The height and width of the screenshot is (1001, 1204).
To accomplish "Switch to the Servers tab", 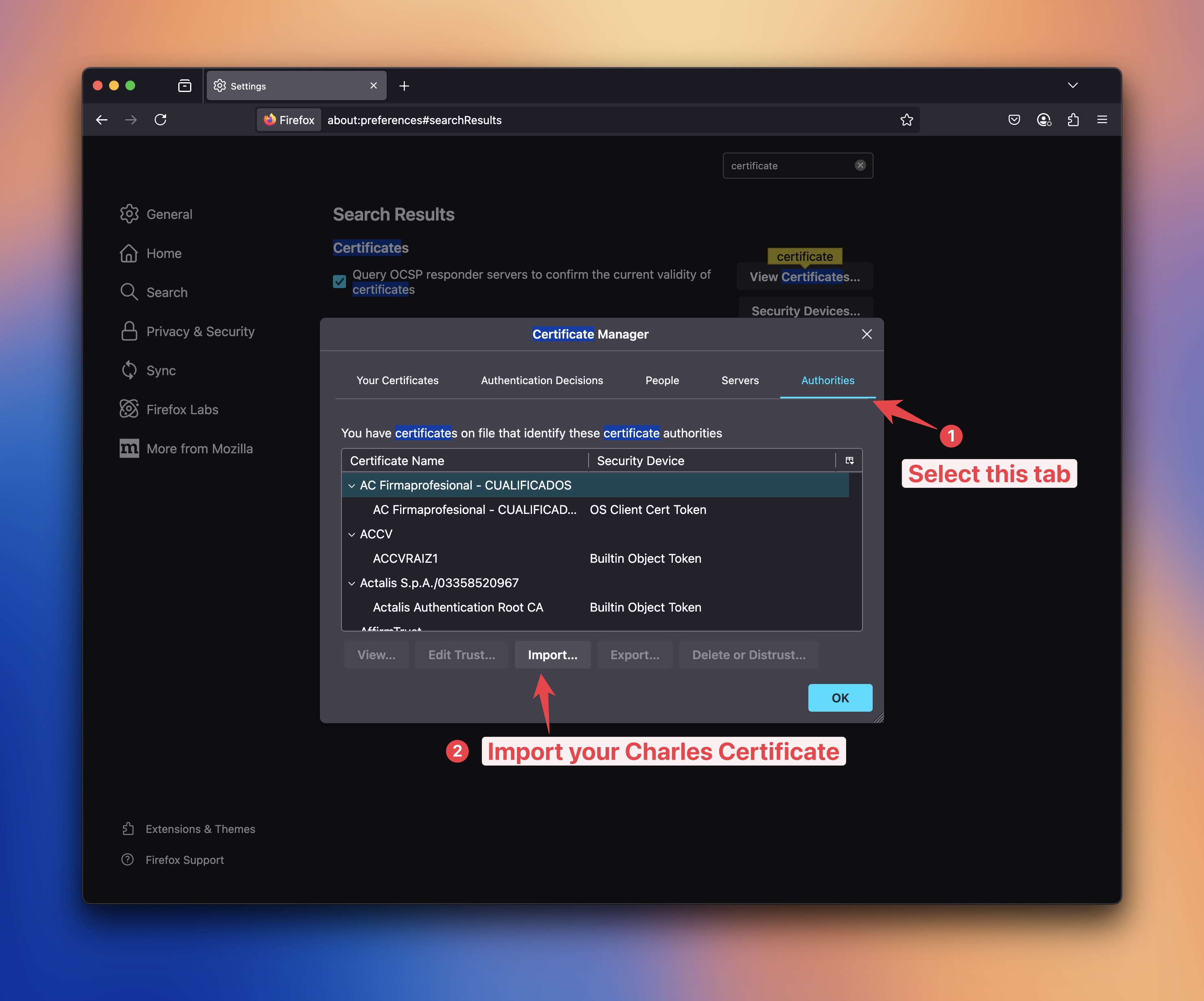I will pos(740,380).
